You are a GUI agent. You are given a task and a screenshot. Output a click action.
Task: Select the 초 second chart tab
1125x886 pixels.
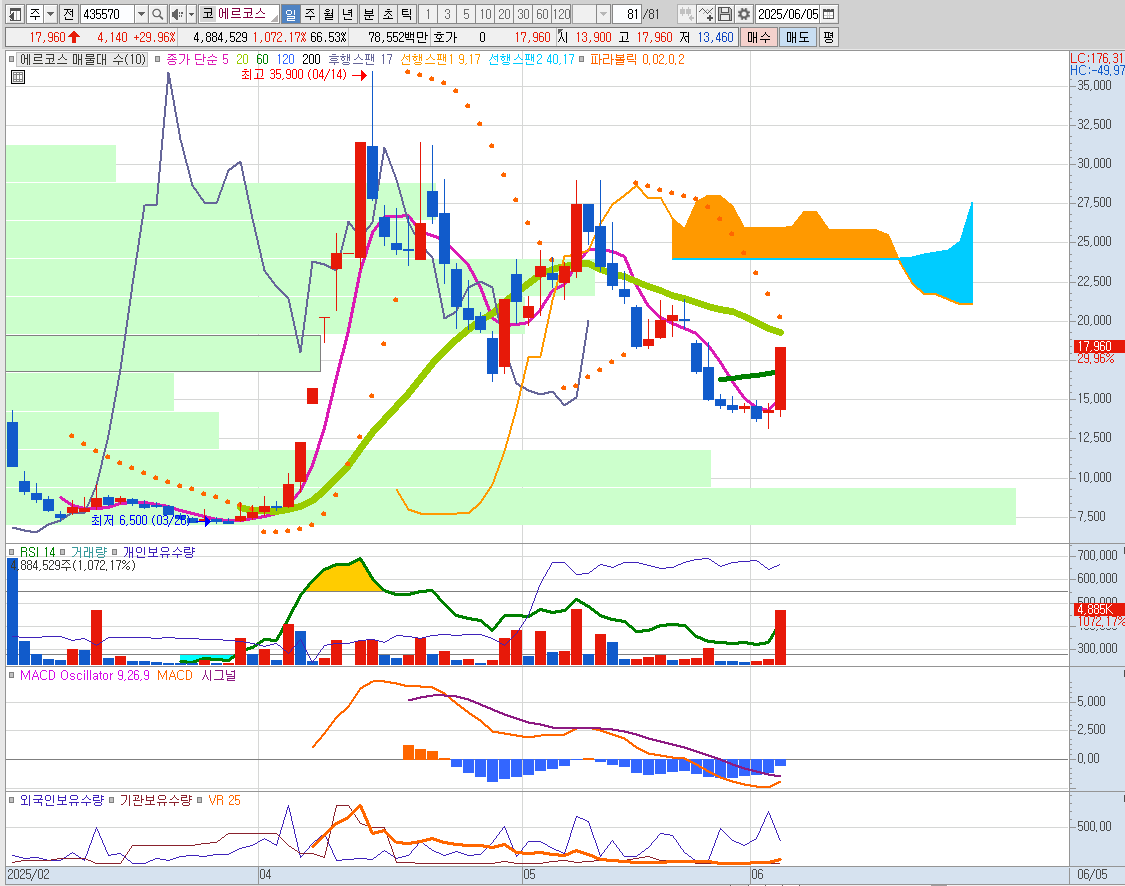coord(387,14)
